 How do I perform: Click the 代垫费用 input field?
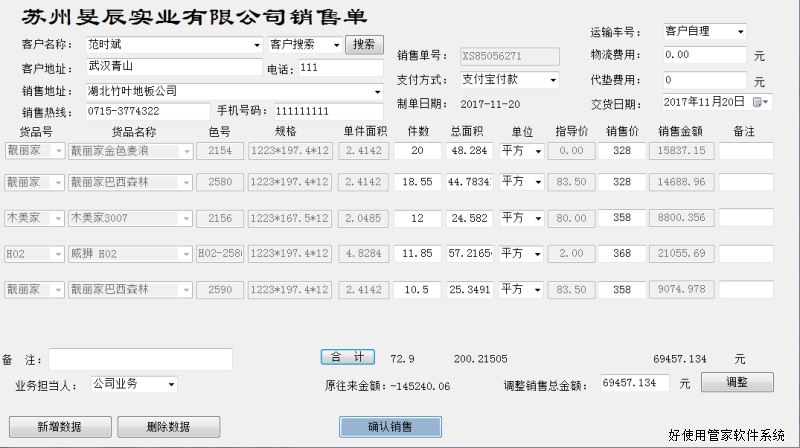(x=703, y=80)
